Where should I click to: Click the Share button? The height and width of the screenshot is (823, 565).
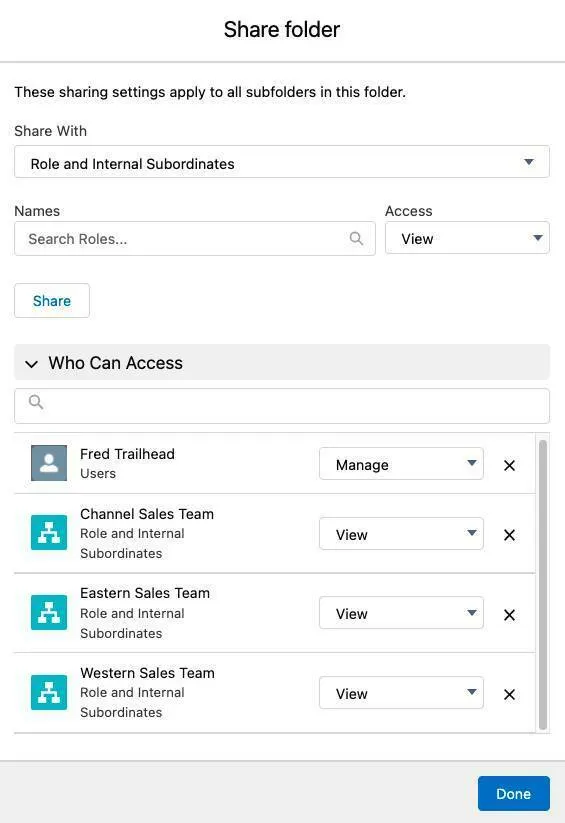[x=52, y=301]
